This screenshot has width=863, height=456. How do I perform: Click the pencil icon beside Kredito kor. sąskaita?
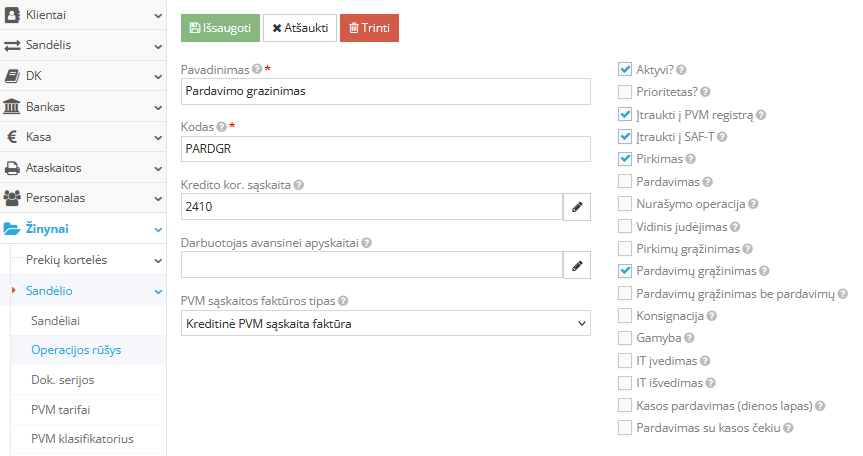577,207
